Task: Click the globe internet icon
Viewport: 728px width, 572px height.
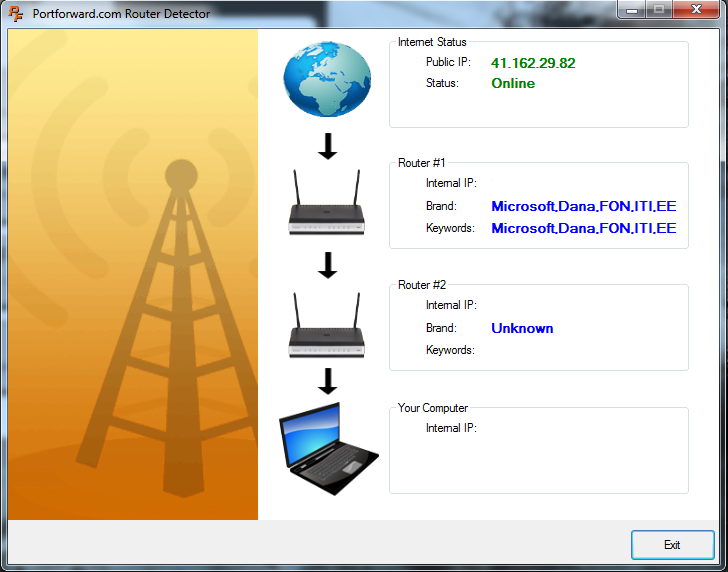Action: (326, 84)
